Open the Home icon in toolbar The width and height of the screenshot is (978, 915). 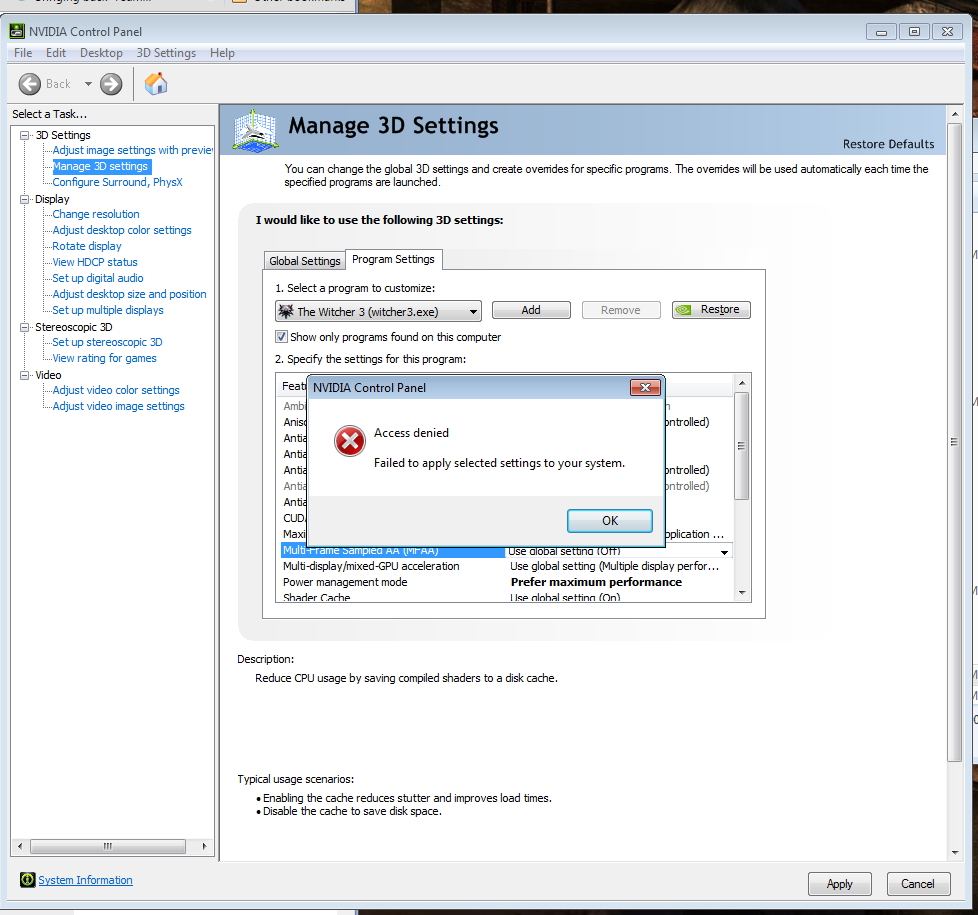click(156, 84)
